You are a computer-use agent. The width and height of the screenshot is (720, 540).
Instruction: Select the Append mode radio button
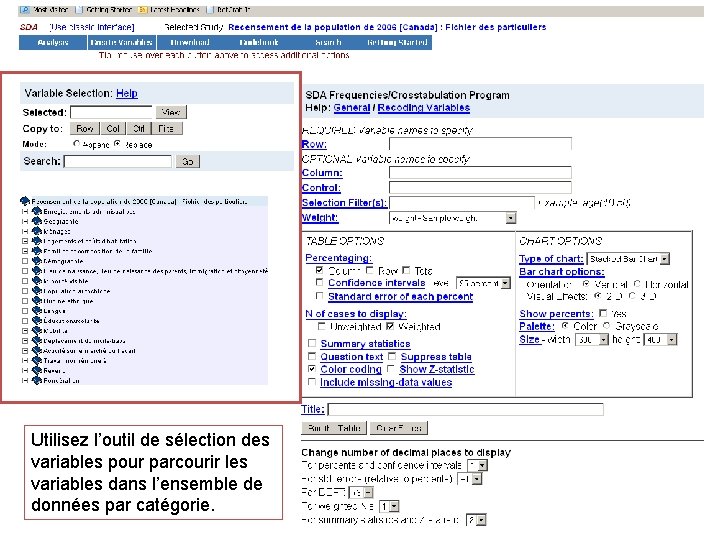tap(77, 144)
